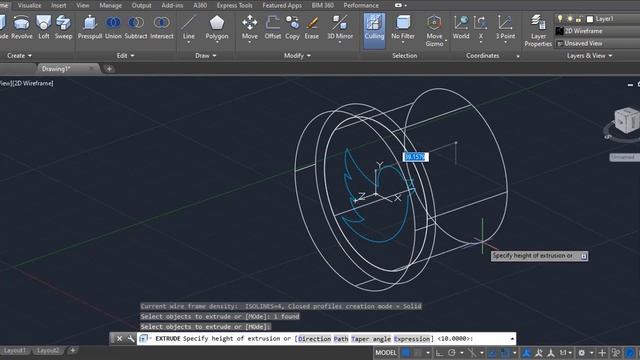This screenshot has height=360, width=640.
Task: Expand the Layers & View panel
Action: pyautogui.click(x=590, y=56)
